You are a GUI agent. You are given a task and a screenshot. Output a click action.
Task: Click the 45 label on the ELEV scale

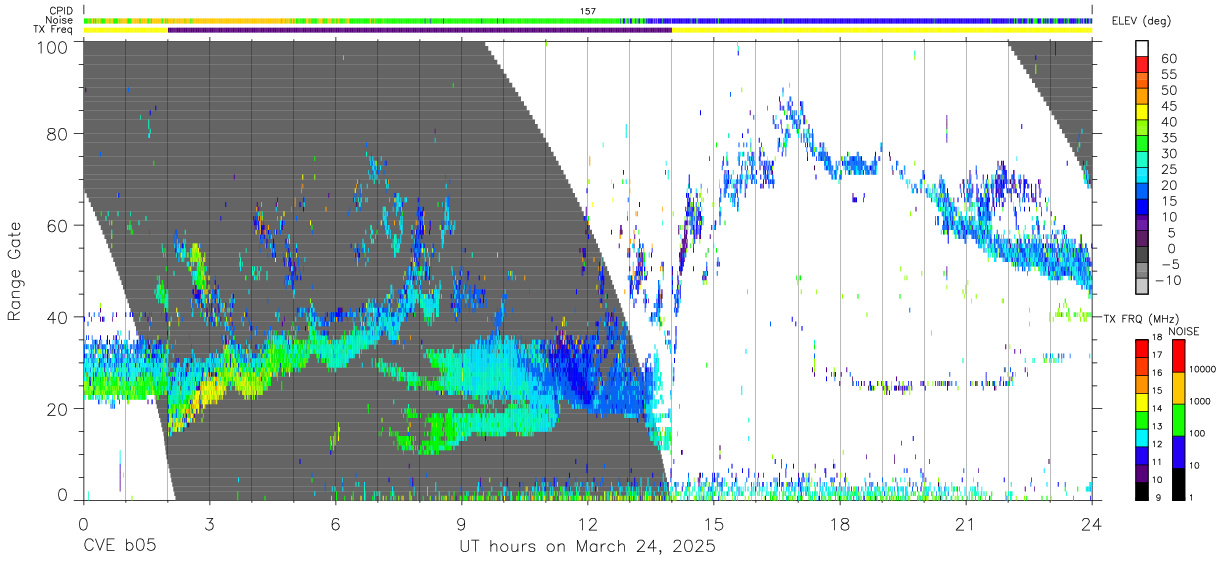(x=1167, y=106)
